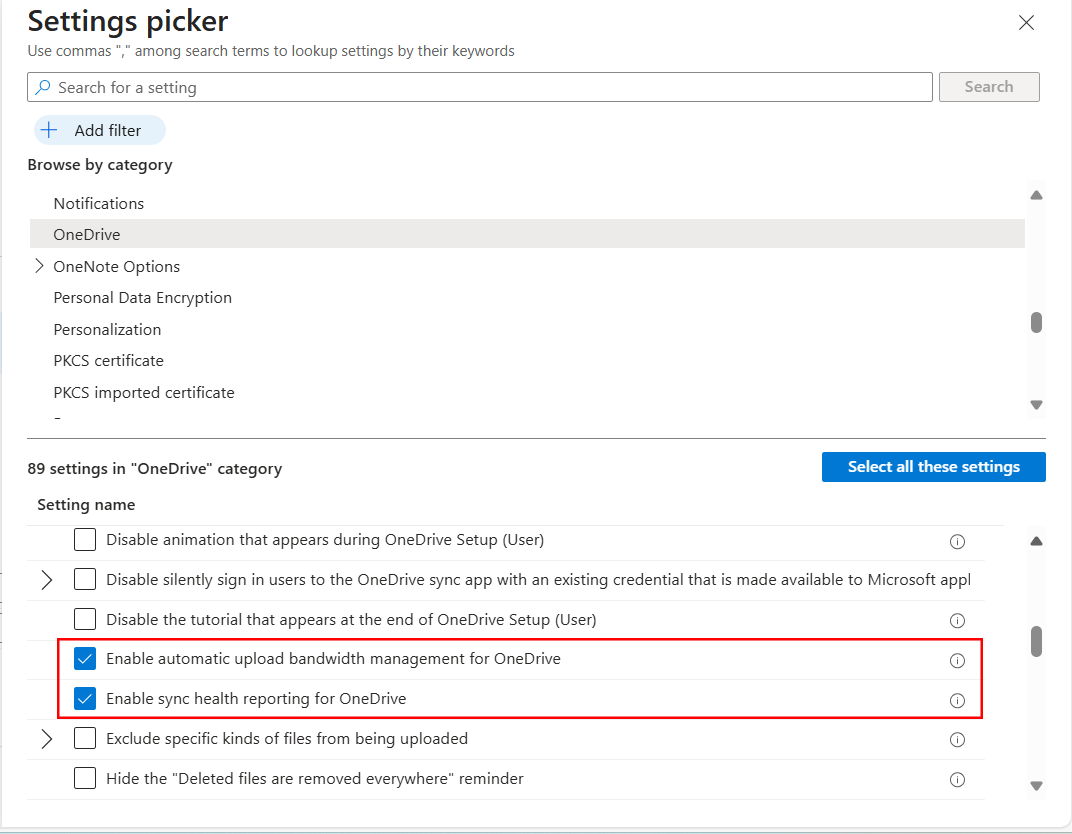Focus the Search for a setting field
The width and height of the screenshot is (1072, 834).
coord(480,87)
